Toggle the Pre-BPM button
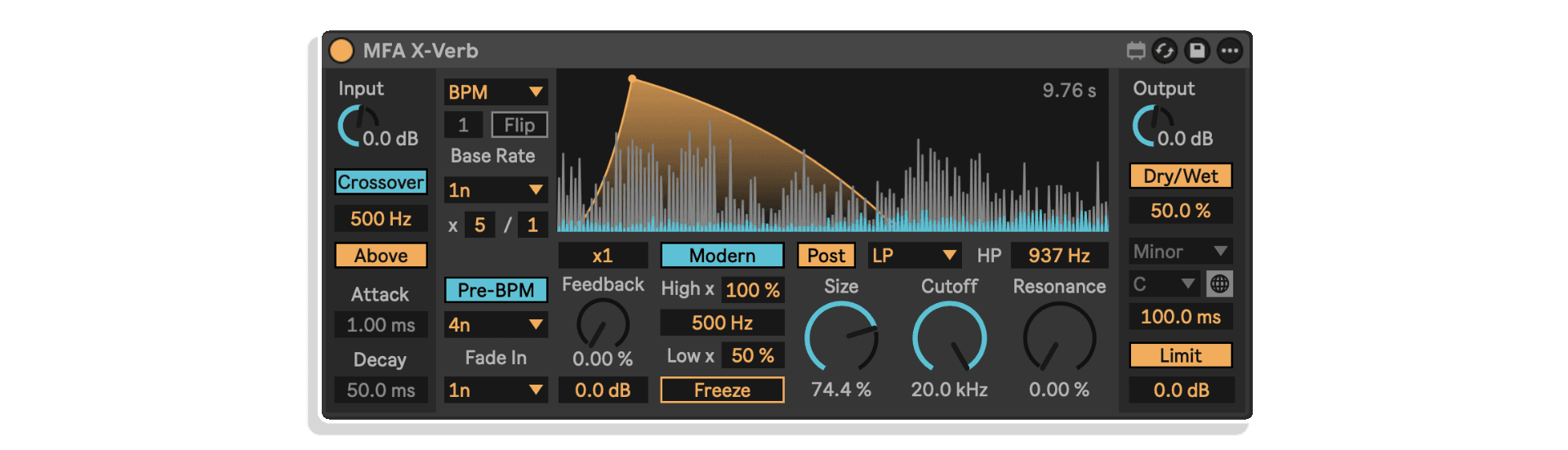This screenshot has width=1568, height=450. tap(496, 290)
